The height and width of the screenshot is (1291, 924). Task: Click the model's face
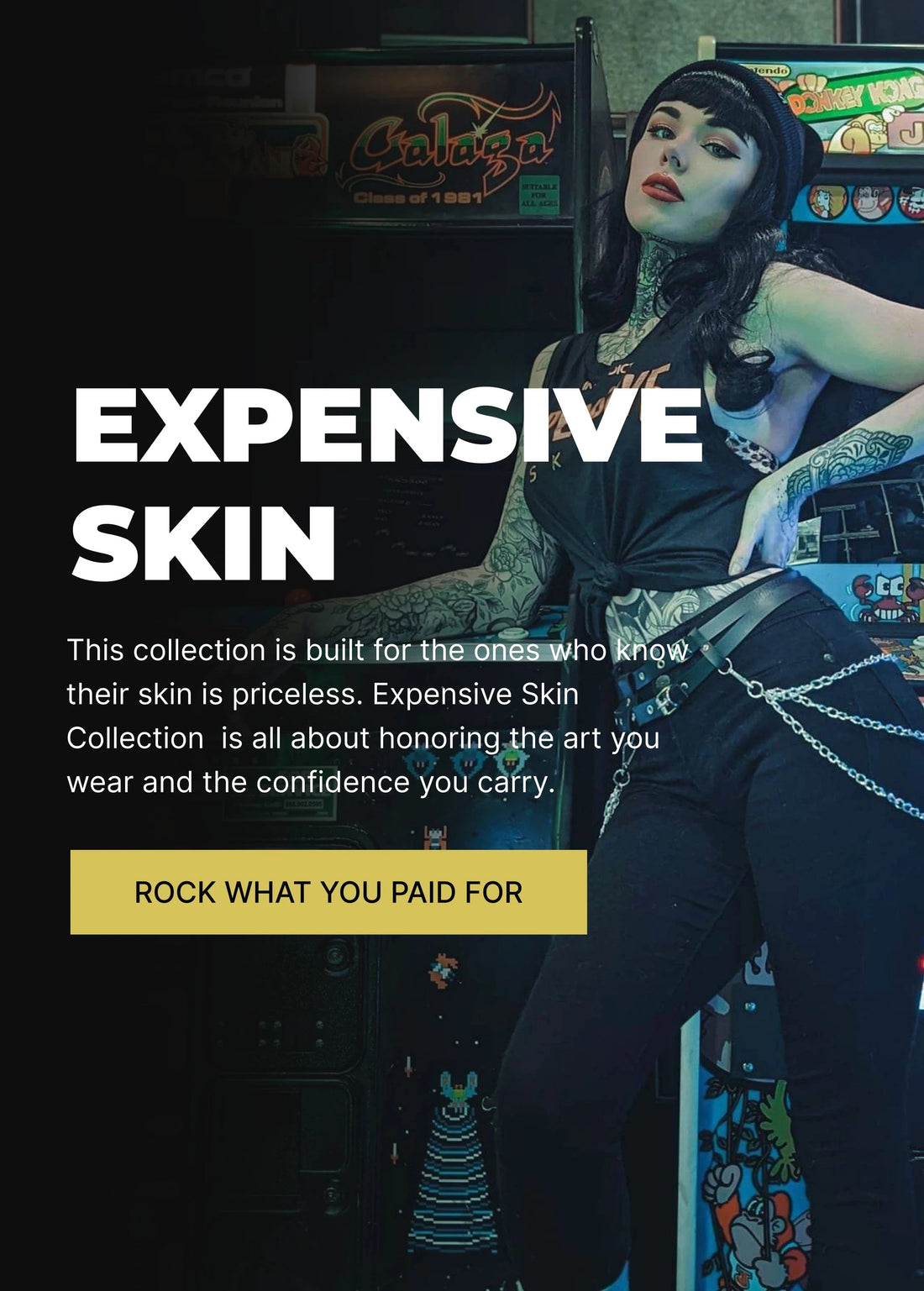click(689, 164)
